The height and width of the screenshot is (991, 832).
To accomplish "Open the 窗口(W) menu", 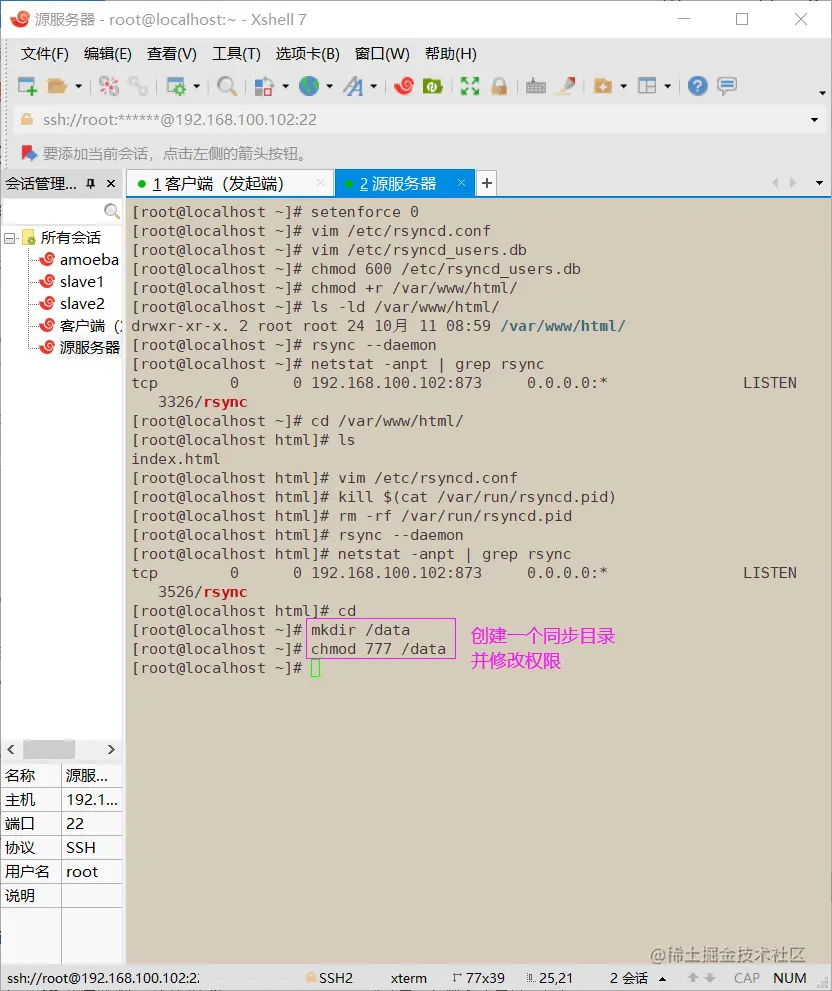I will coord(382,54).
